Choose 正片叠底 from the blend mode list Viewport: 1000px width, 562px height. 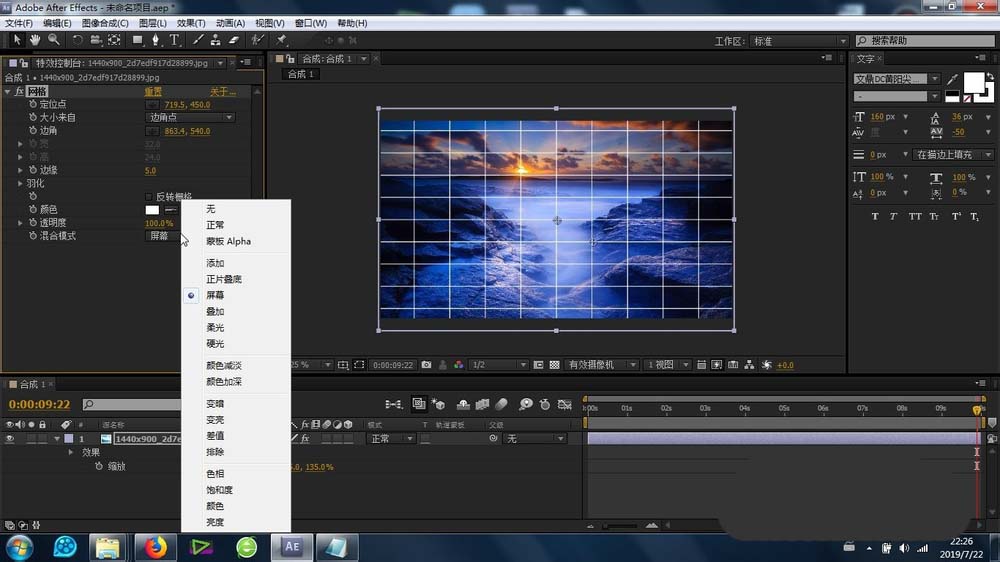tap(223, 279)
